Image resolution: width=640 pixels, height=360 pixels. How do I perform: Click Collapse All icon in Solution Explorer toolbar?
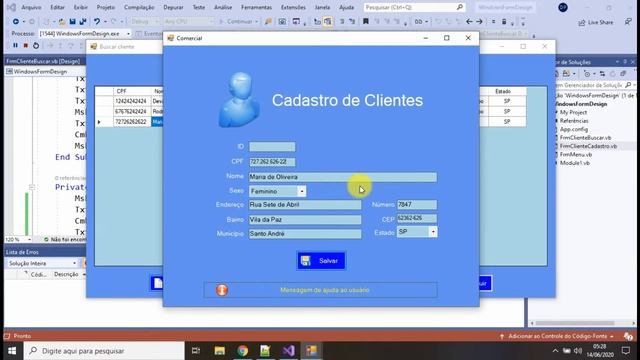click(623, 74)
